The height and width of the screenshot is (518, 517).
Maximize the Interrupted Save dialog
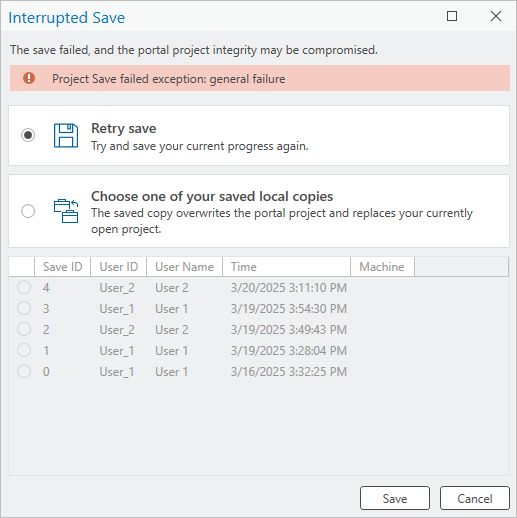(x=452, y=16)
